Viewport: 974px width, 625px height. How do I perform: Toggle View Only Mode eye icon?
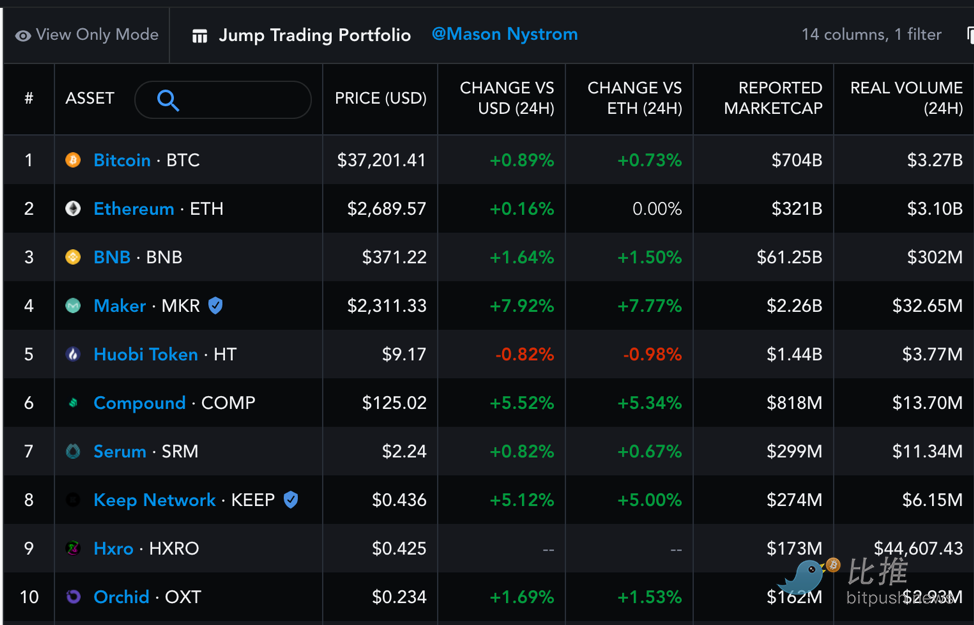[23, 36]
